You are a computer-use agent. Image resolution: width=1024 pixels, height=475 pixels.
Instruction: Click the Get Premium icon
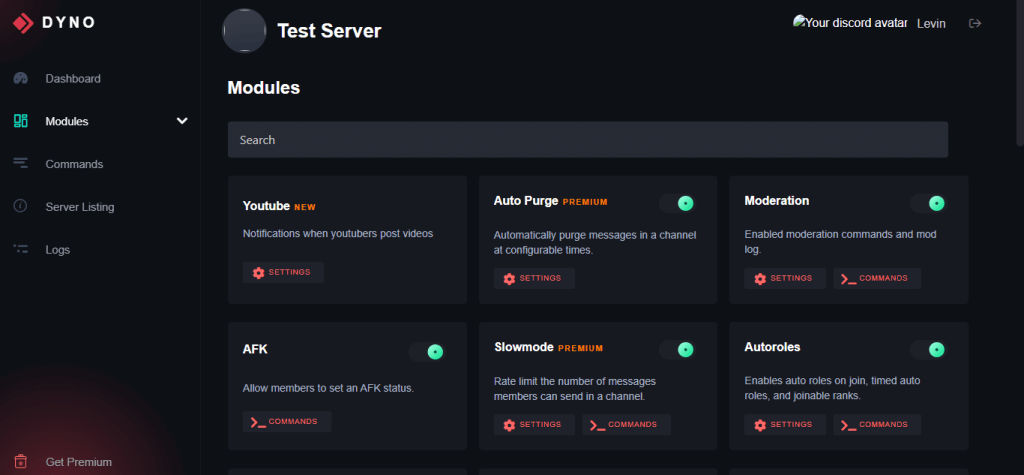20,462
